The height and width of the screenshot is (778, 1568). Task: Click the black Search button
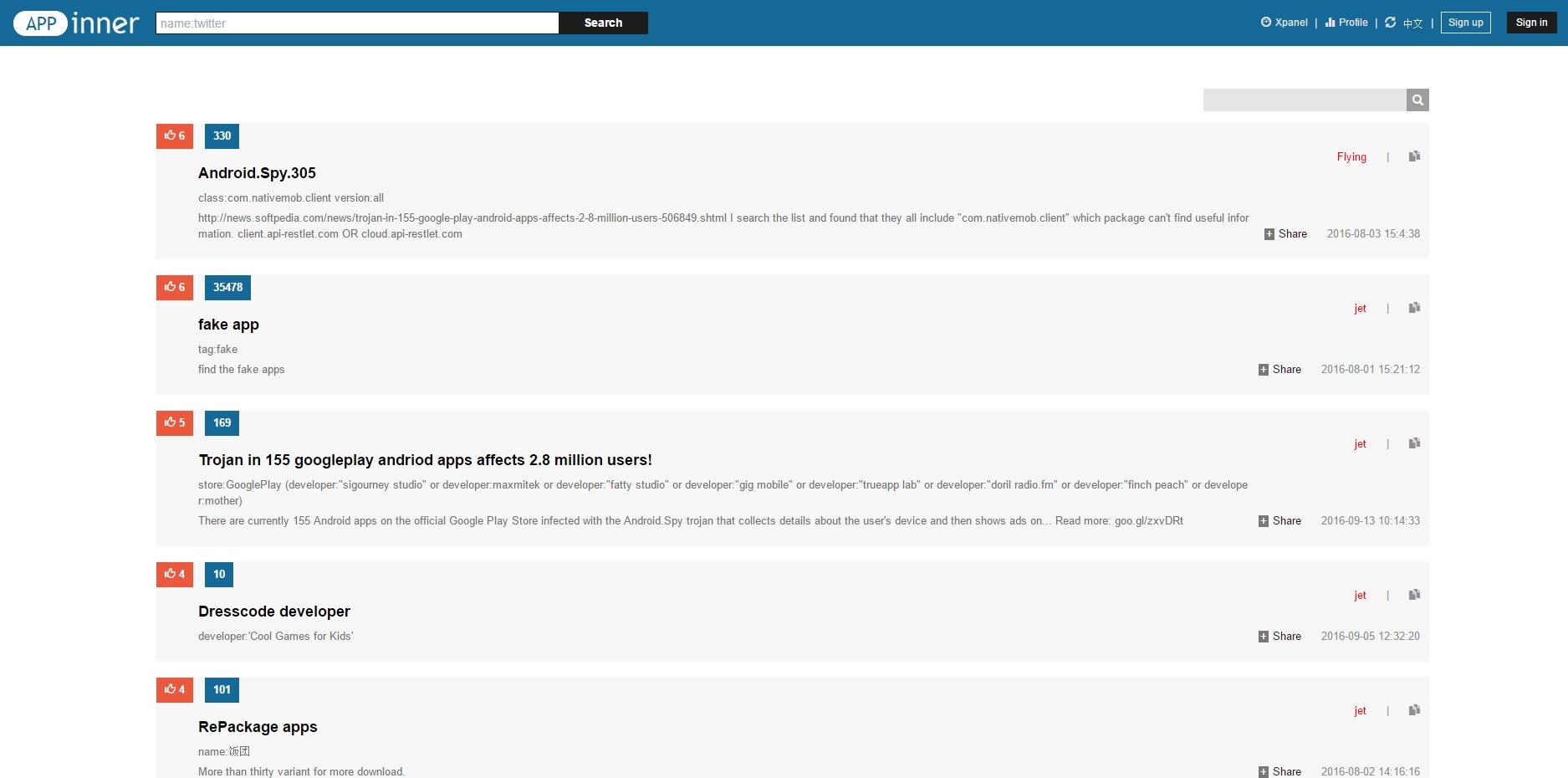(604, 23)
